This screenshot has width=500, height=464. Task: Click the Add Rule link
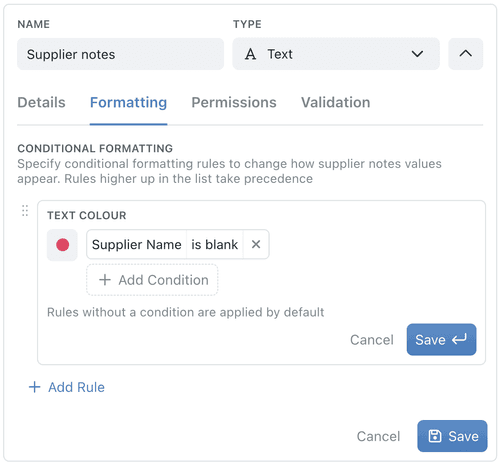pyautogui.click(x=67, y=387)
